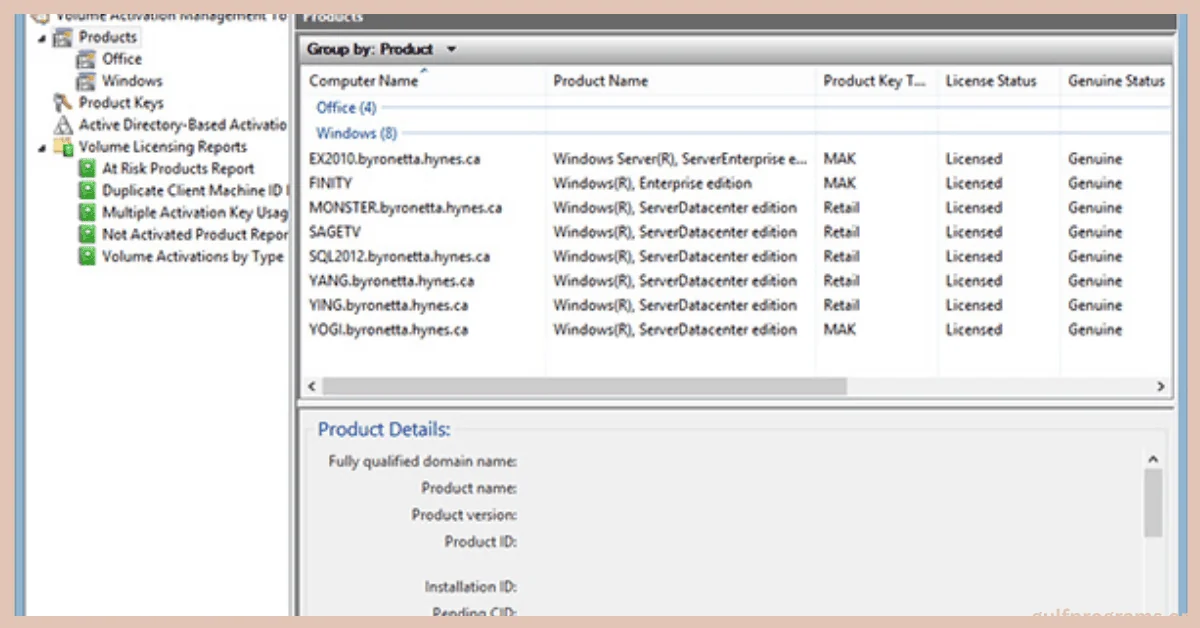The width and height of the screenshot is (1200, 628).
Task: Click the Windows node icon under Products
Action: 87,81
